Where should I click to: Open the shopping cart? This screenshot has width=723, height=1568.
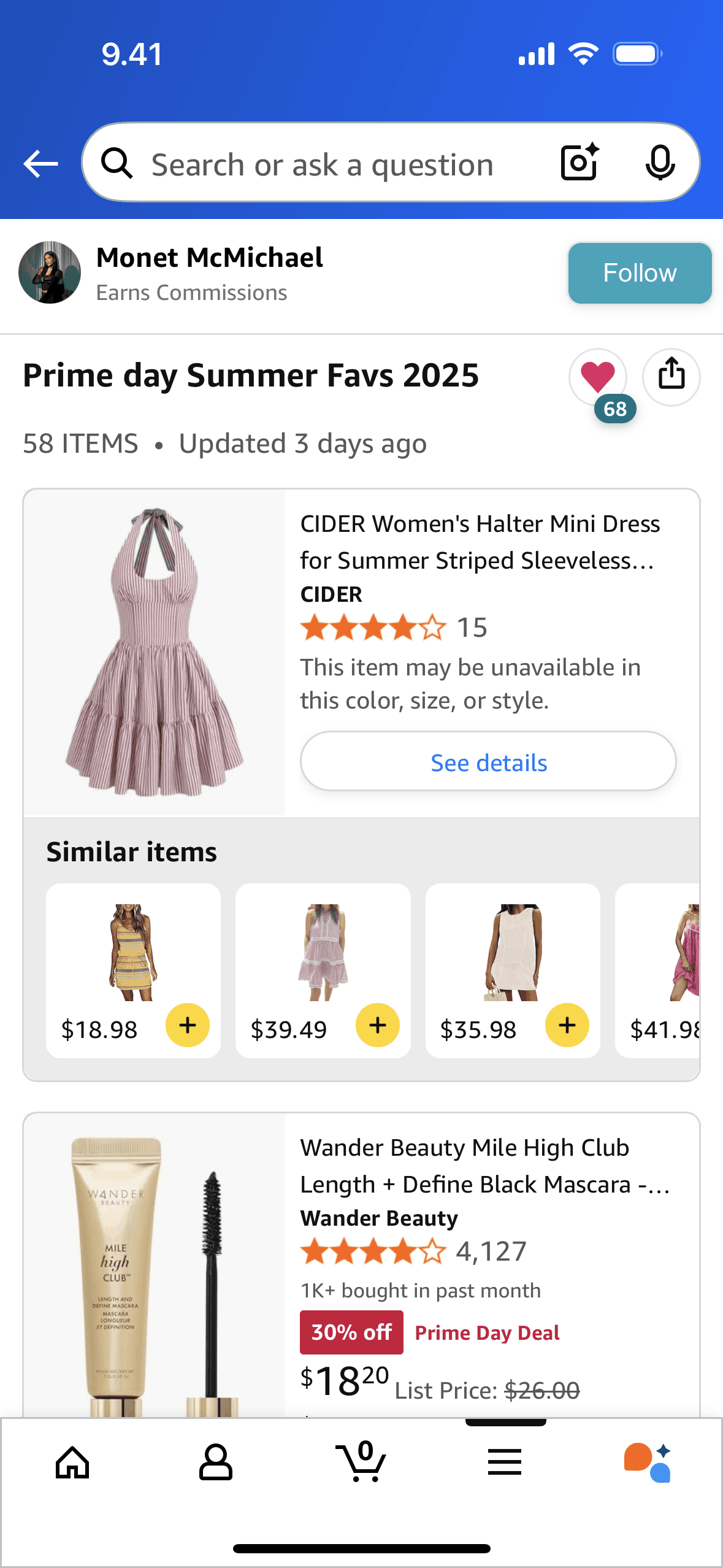(361, 1463)
